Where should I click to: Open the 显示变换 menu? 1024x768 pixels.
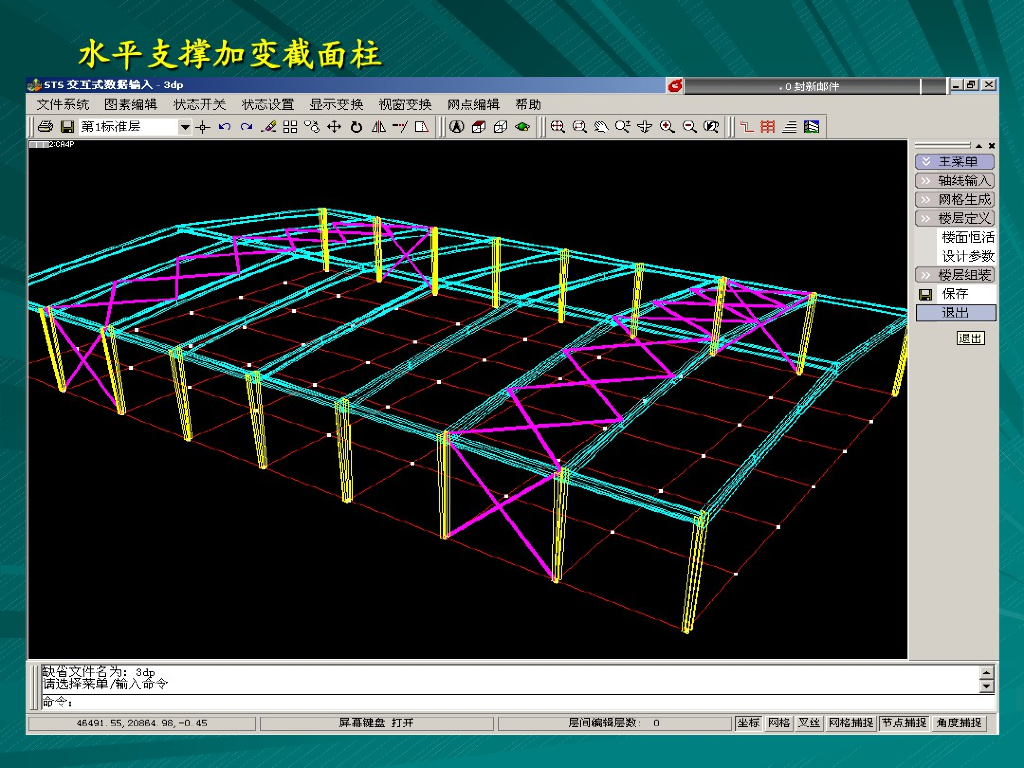click(336, 104)
